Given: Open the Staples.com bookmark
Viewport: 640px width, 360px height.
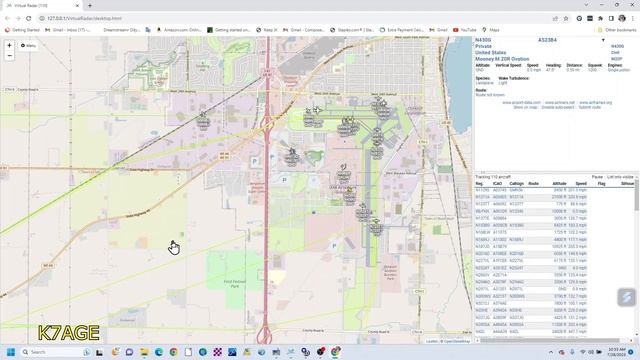Looking at the screenshot, I should tap(352, 30).
